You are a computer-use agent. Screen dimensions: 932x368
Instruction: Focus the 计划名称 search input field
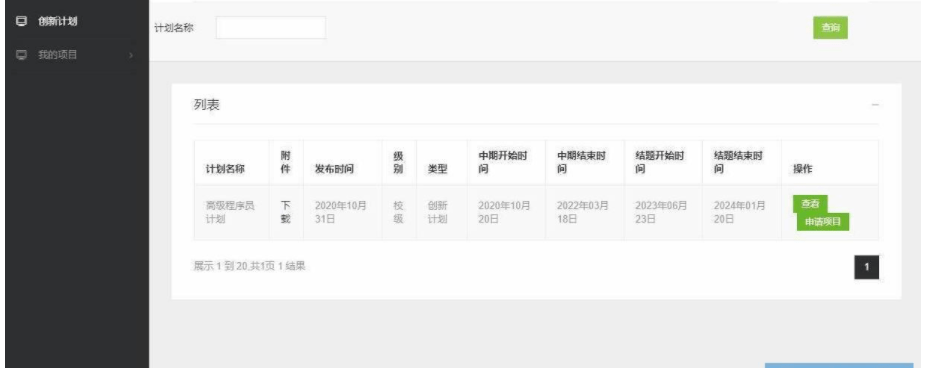point(270,27)
